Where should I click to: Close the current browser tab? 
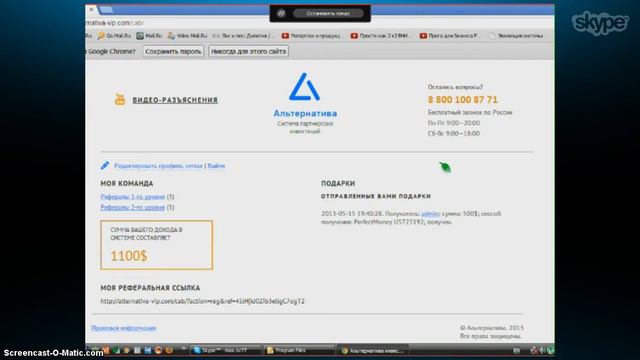pyautogui.click(x=91, y=9)
